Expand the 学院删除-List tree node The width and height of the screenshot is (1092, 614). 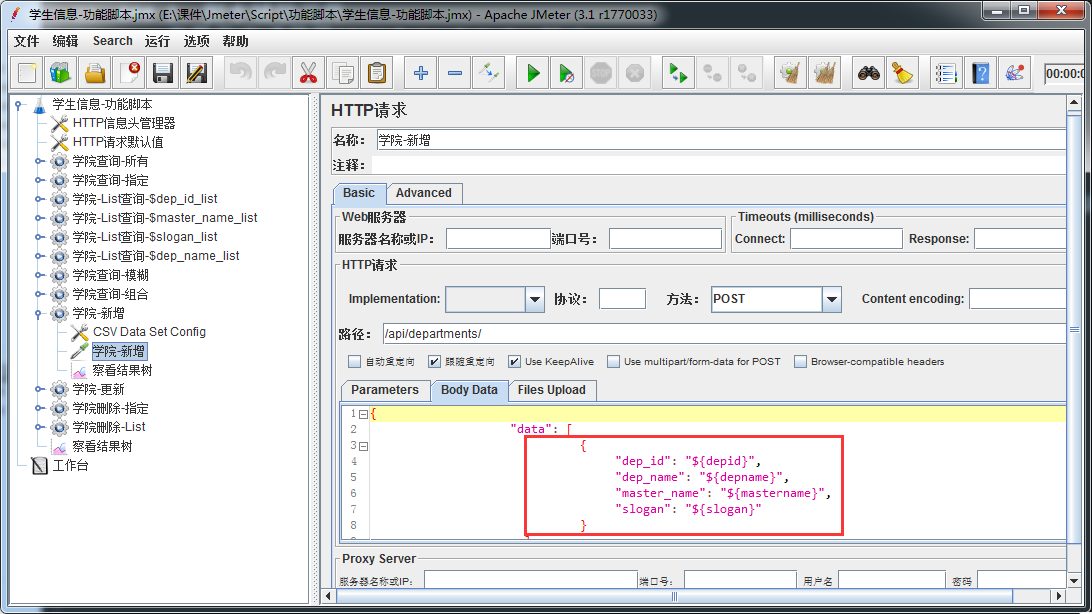point(38,427)
